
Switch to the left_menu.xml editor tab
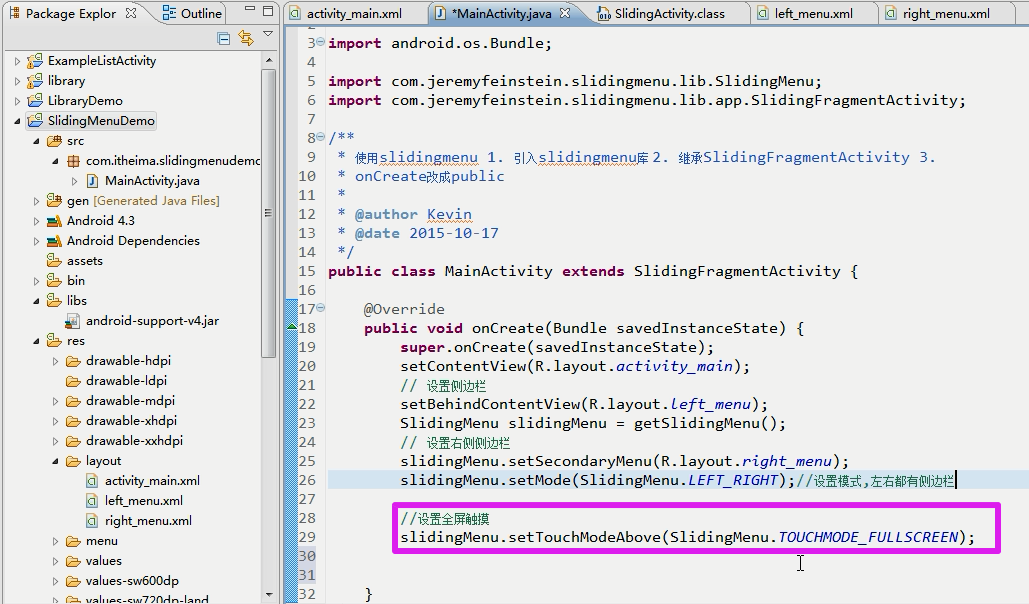point(812,14)
